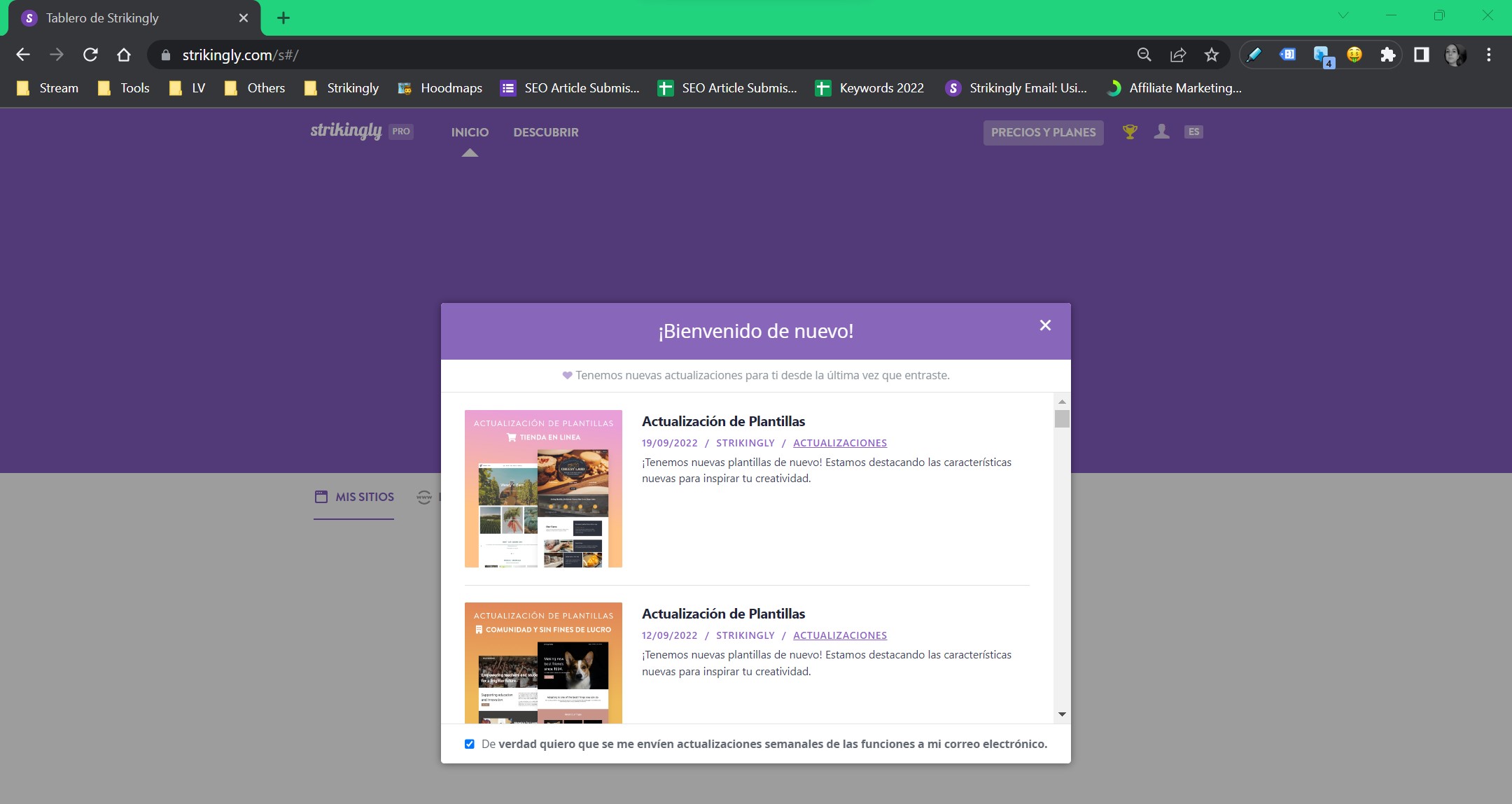
Task: Click the ES language selector
Action: (1193, 132)
